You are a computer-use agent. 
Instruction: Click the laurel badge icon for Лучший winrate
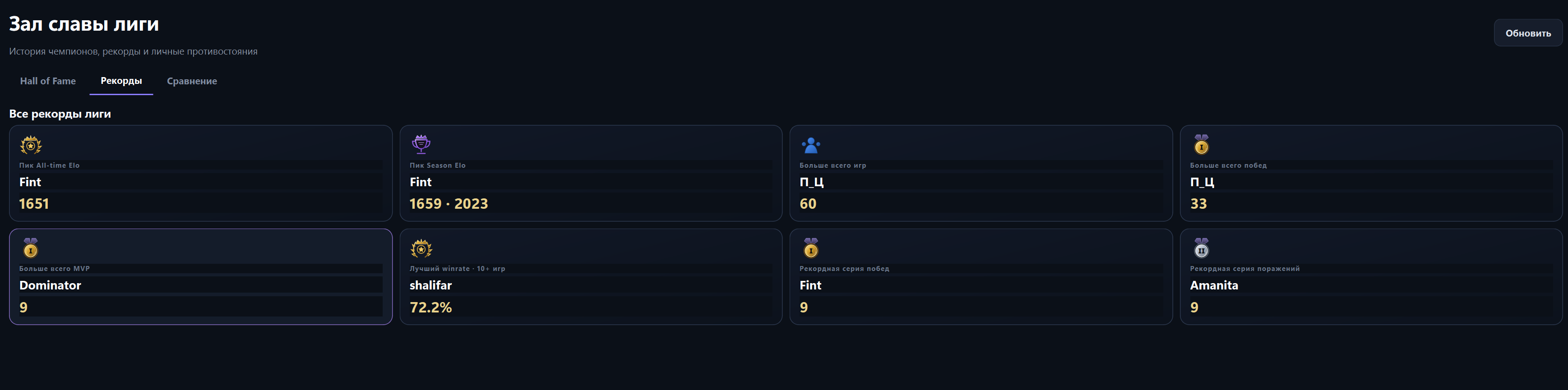click(421, 248)
